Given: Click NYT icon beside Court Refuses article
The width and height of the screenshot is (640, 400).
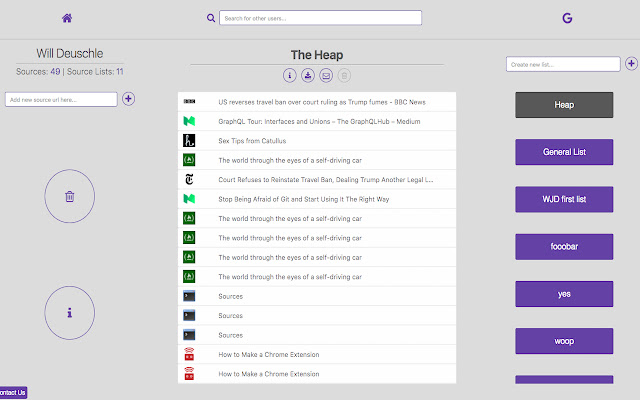Looking at the screenshot, I should (189, 180).
